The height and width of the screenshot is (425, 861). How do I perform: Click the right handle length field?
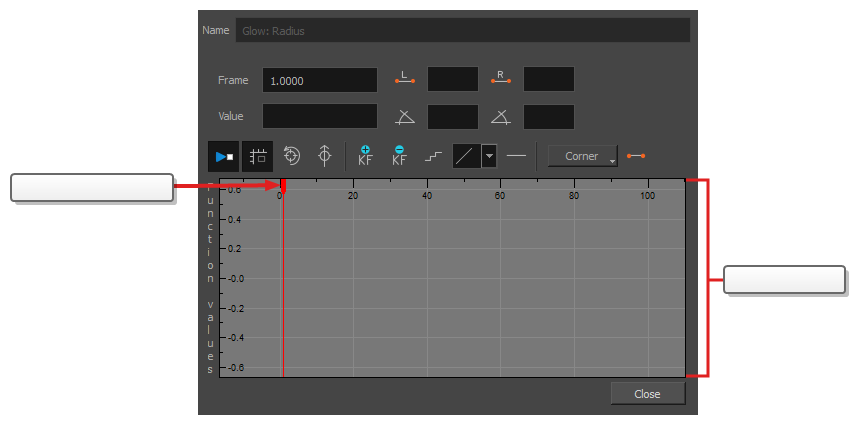(x=548, y=80)
